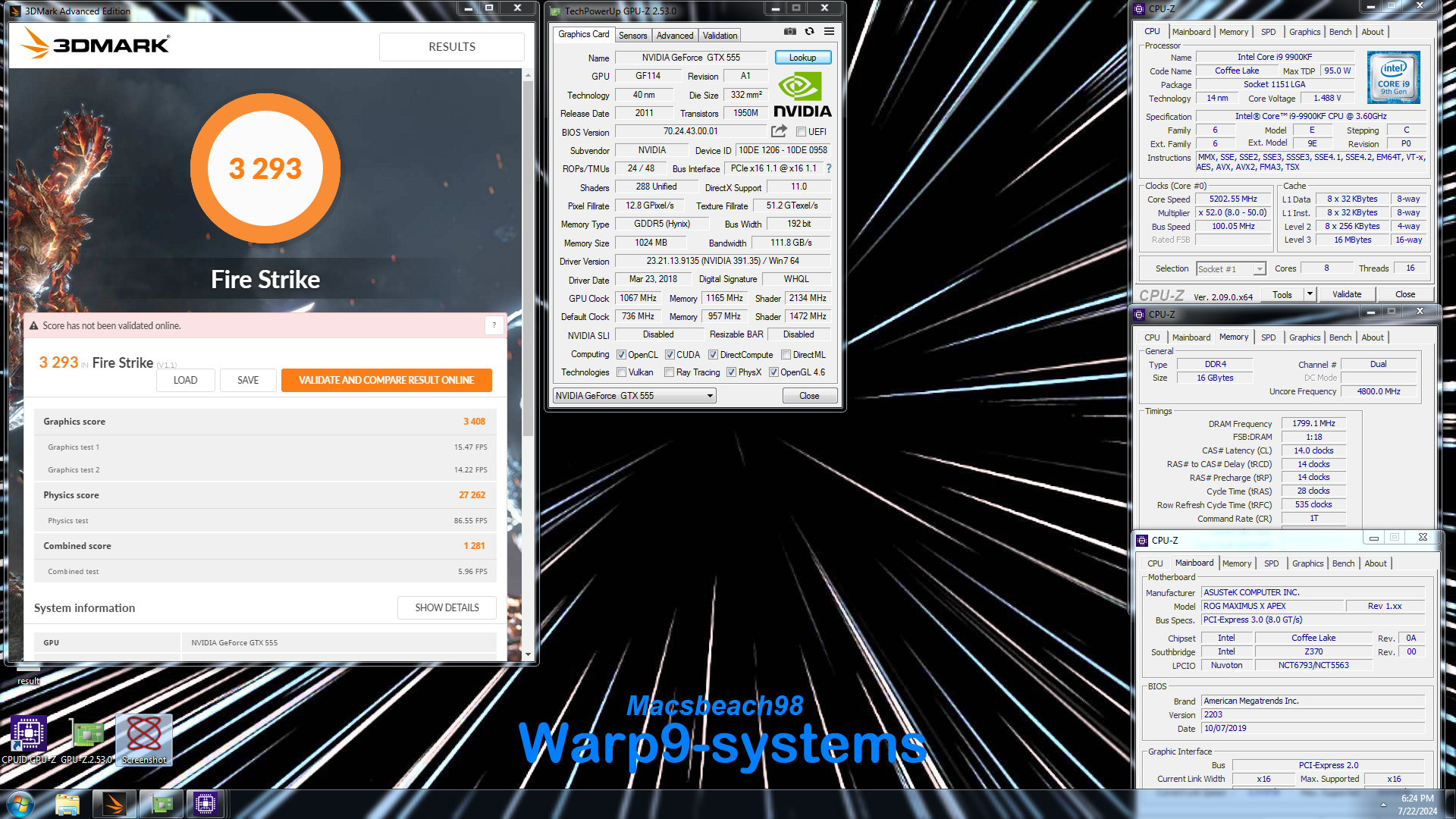
Task: Switch to the Validation tab in GPU-Z
Action: (x=720, y=35)
